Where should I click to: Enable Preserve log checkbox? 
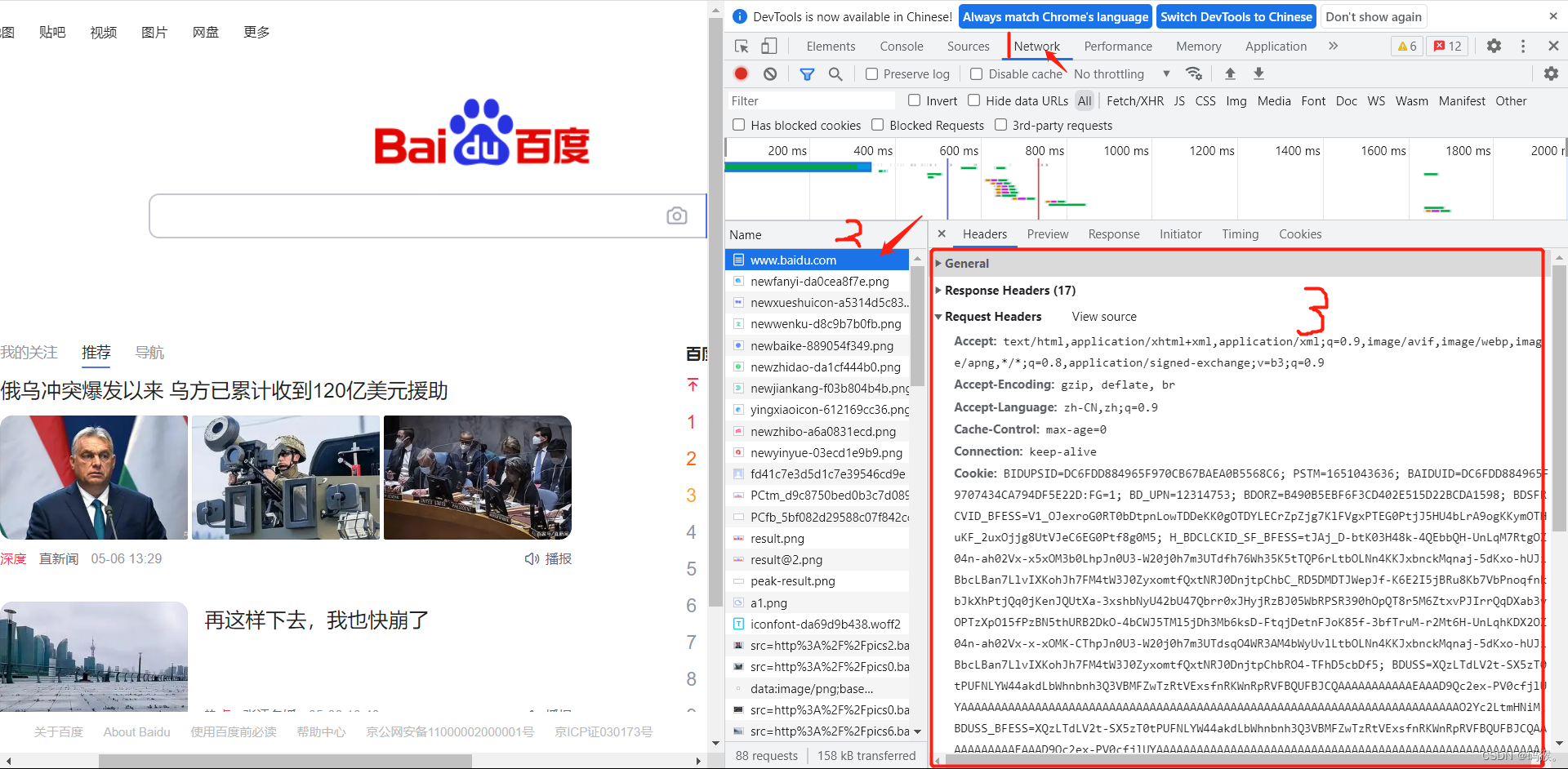click(x=871, y=74)
